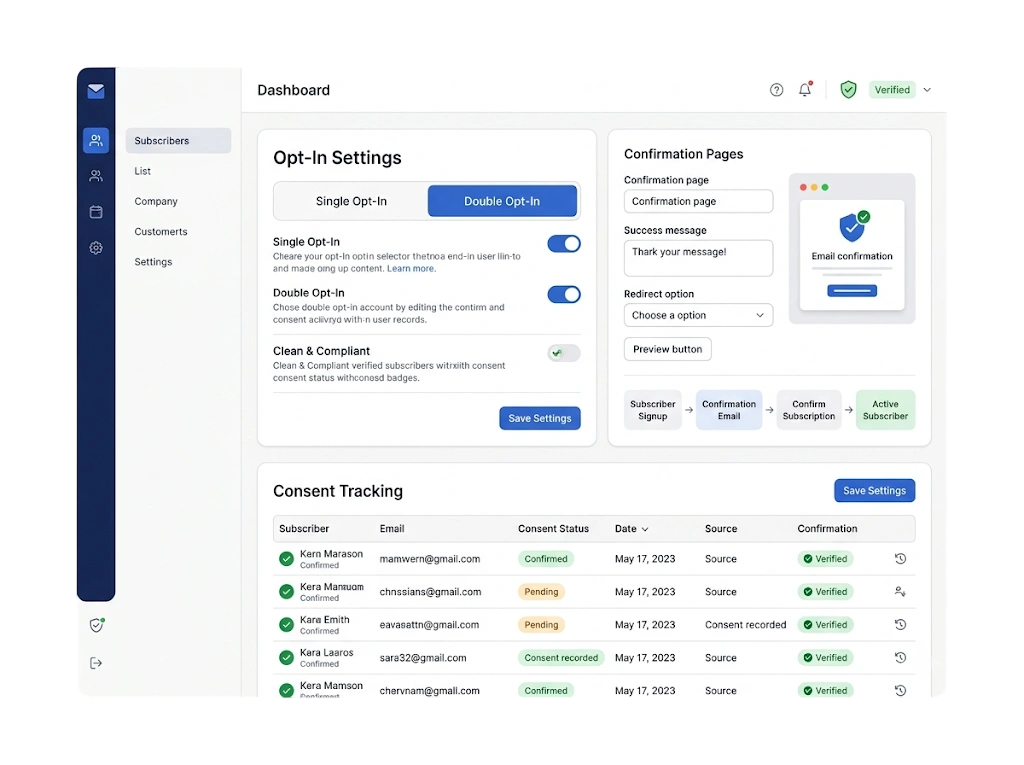This screenshot has width=1024, height=765.
Task: Click the shield icon in email confirmation preview
Action: coord(853,227)
